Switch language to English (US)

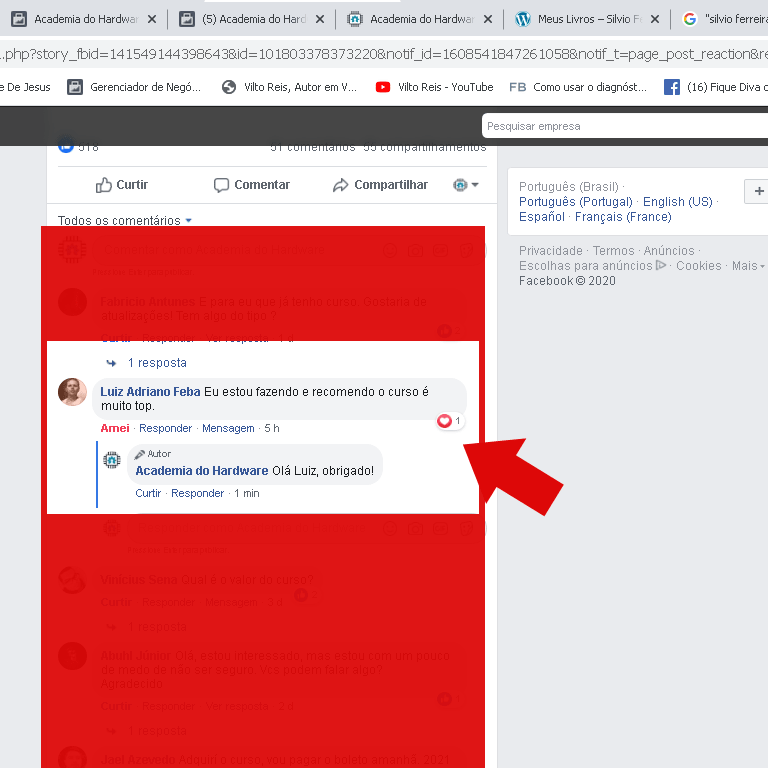[x=677, y=202]
